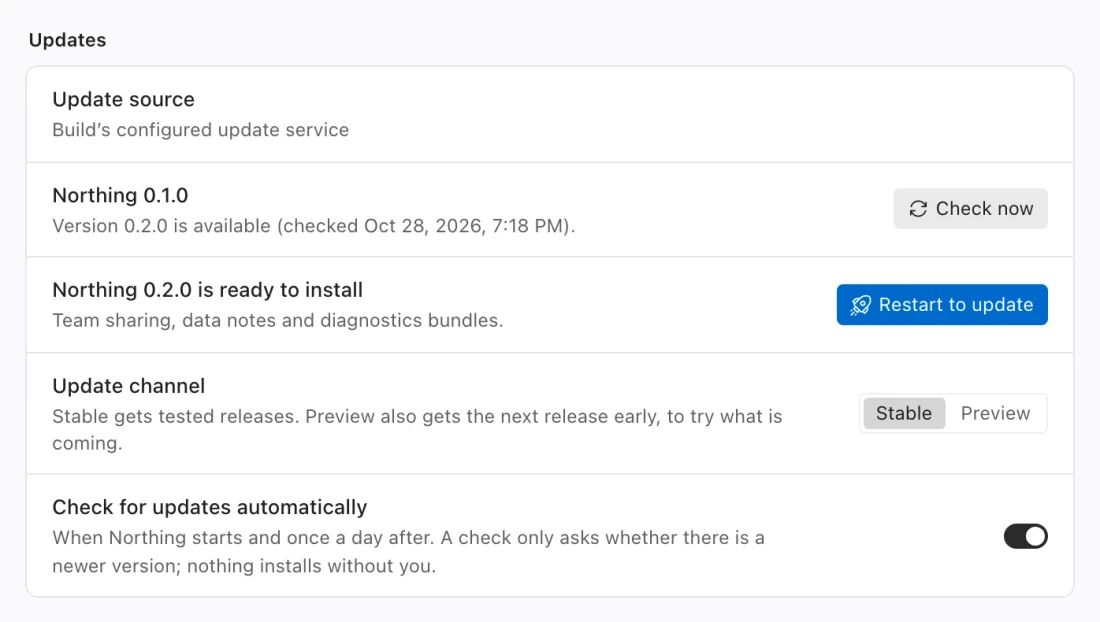Click the Northing 0.1.0 version title
The height and width of the screenshot is (622, 1100).
121,196
